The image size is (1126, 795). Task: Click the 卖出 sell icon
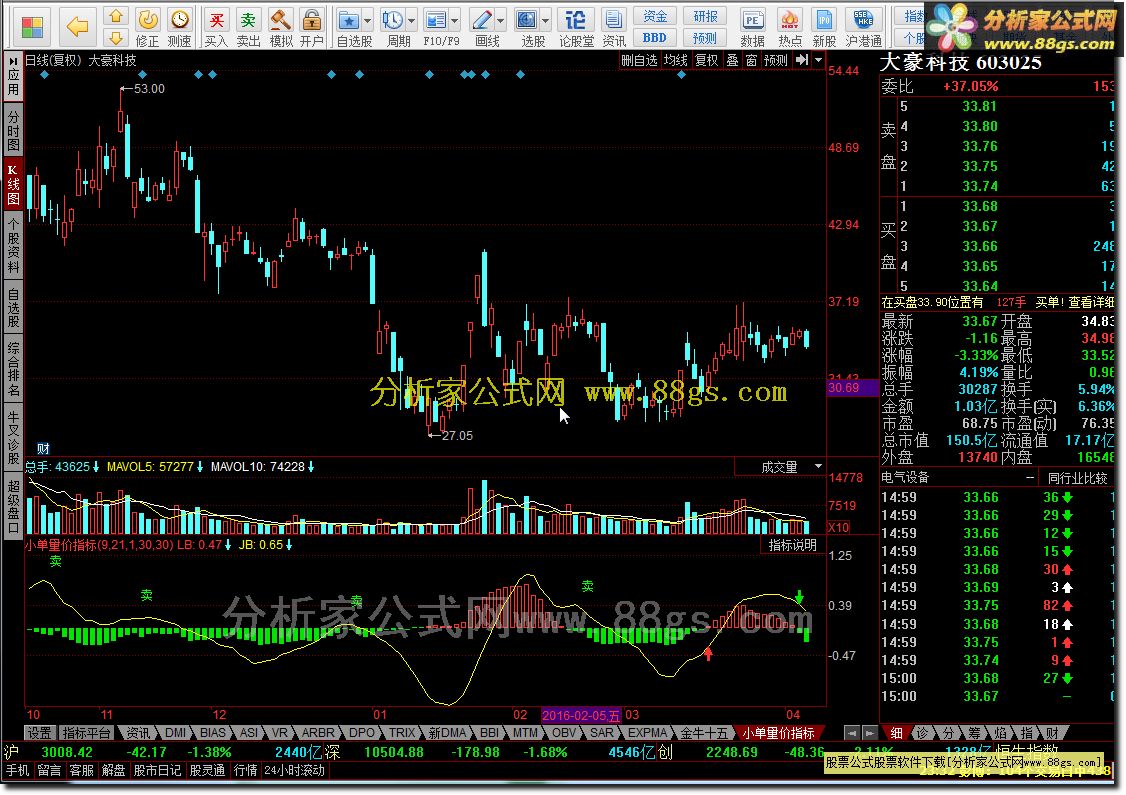point(248,27)
